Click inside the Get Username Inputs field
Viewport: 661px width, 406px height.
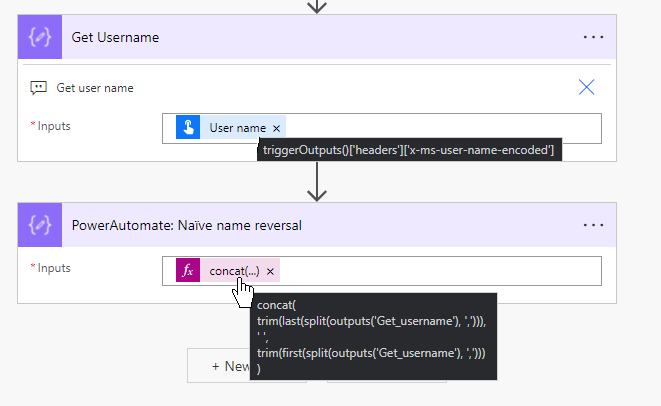382,128
